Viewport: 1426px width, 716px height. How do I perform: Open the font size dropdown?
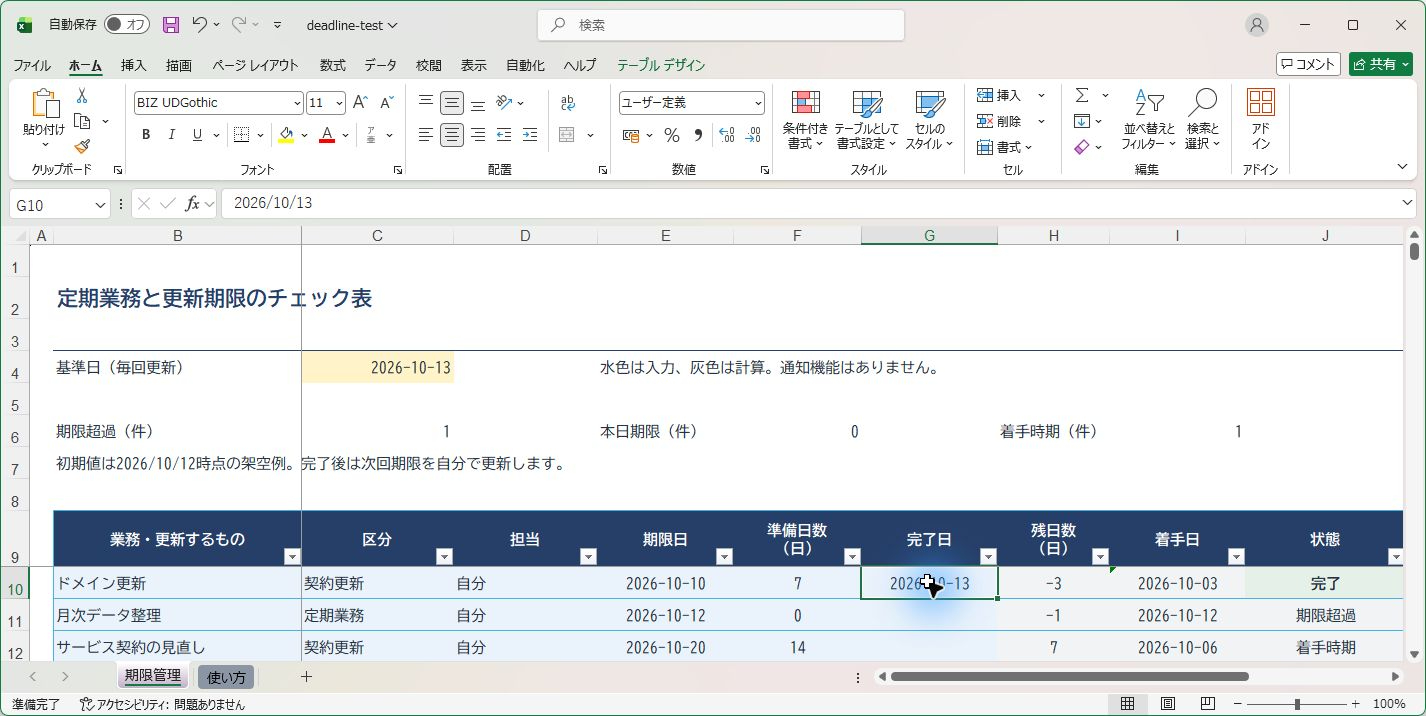(339, 103)
